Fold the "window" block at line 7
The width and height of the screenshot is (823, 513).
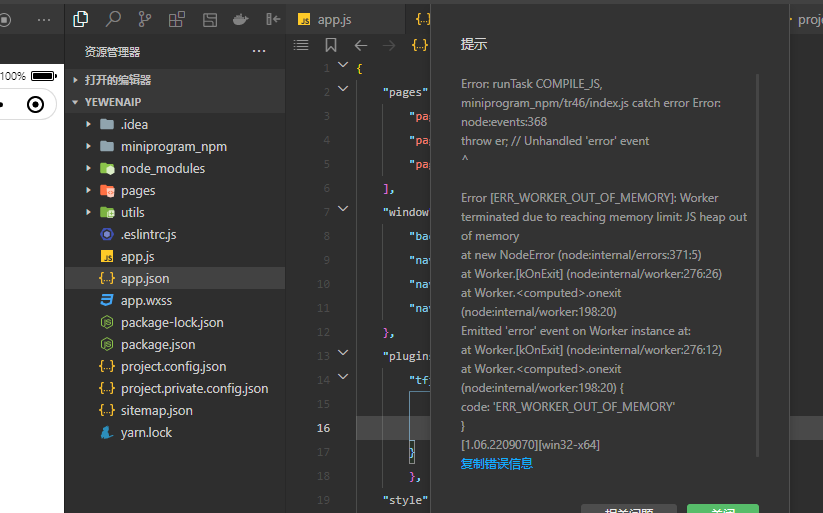(x=343, y=208)
